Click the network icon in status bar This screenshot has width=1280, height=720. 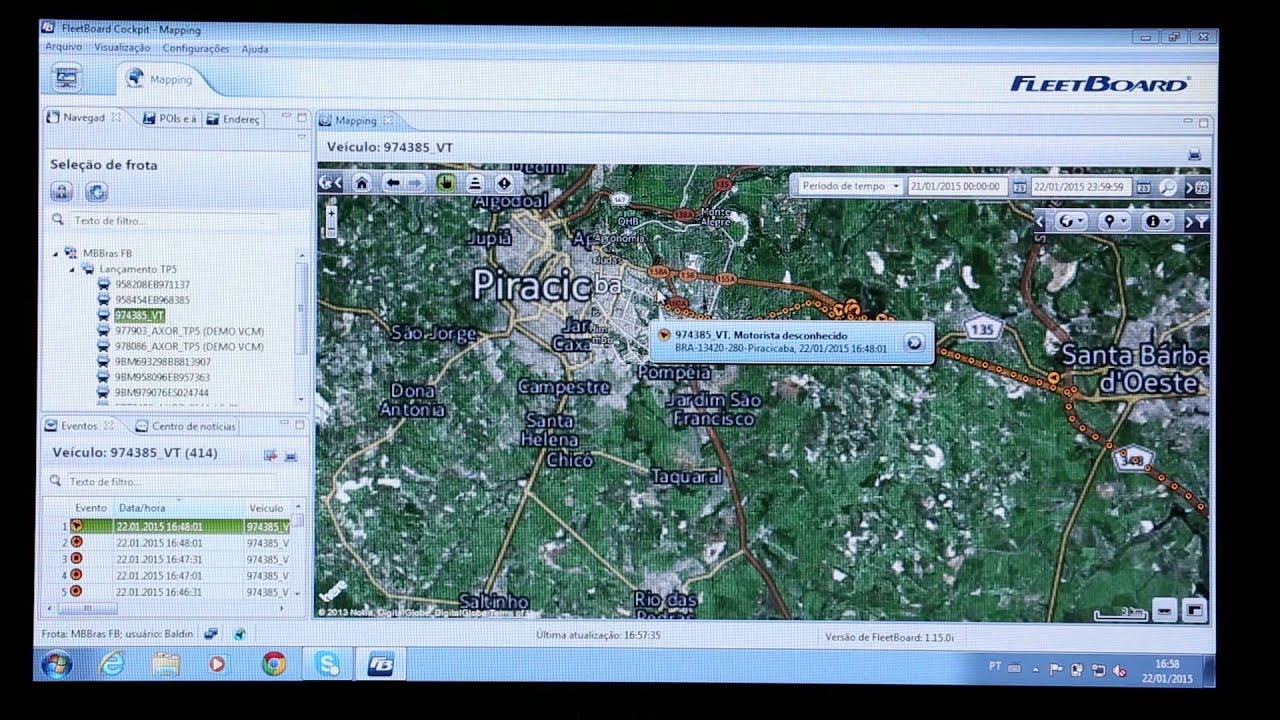coord(211,633)
